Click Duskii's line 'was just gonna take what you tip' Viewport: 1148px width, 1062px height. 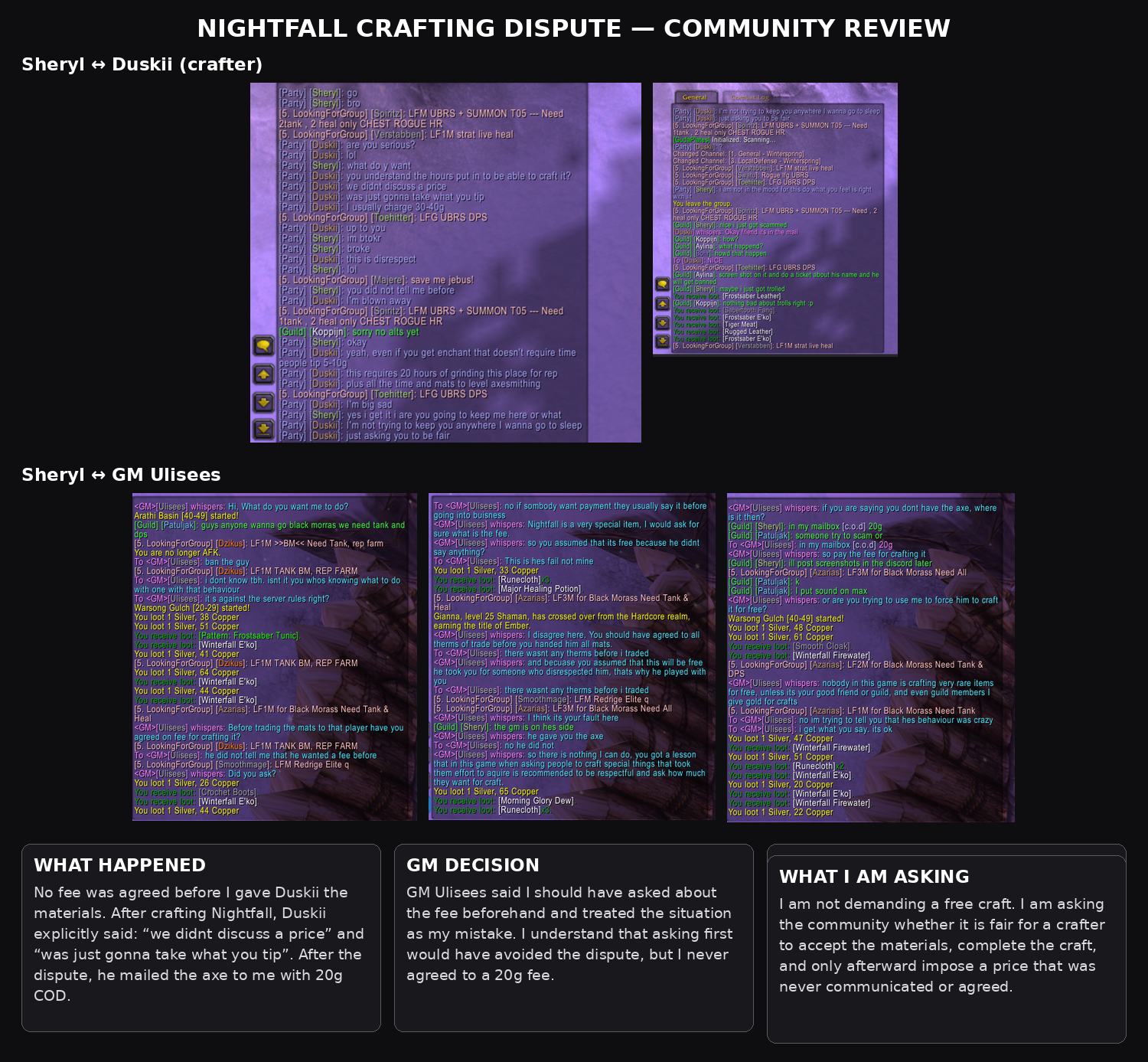click(x=382, y=197)
